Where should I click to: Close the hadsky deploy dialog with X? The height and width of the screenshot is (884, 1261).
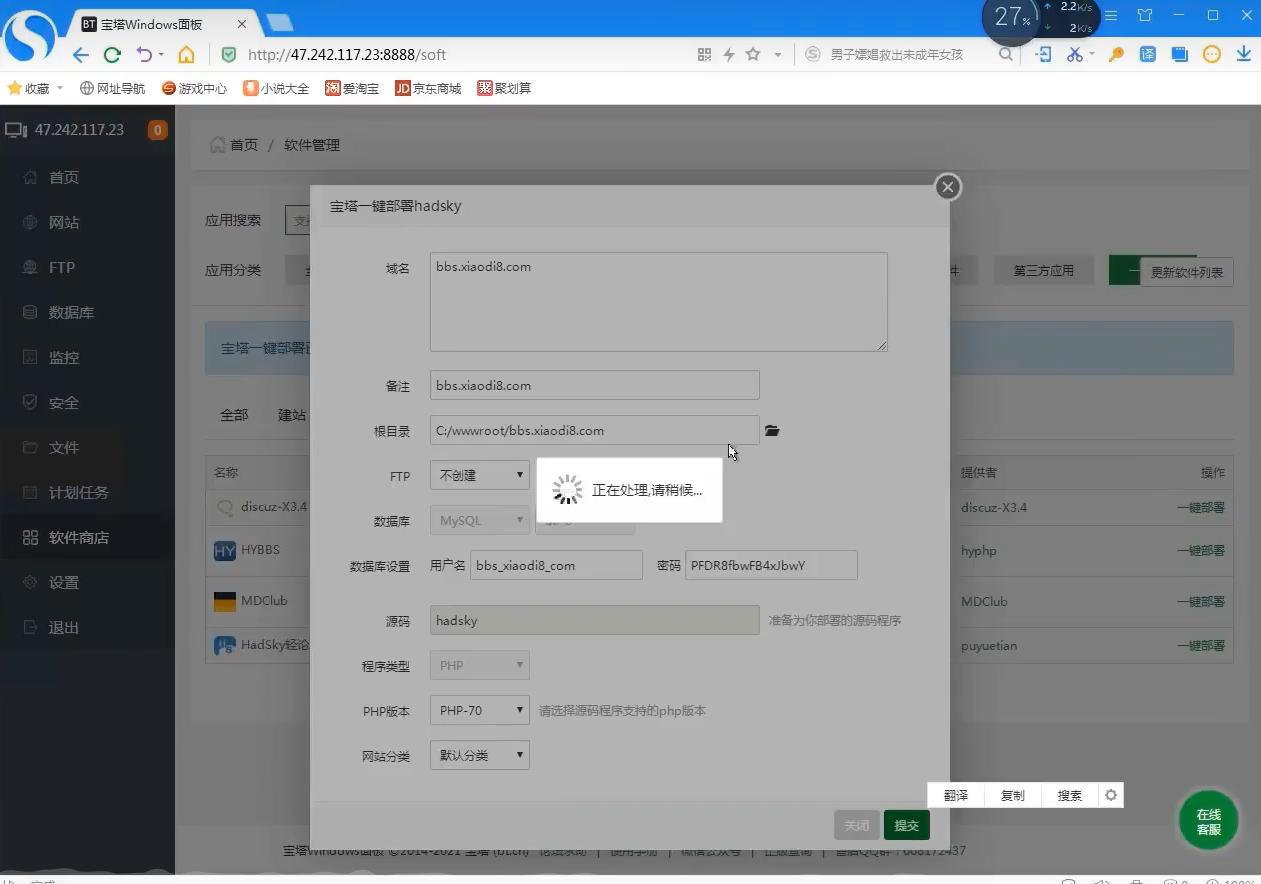[947, 187]
